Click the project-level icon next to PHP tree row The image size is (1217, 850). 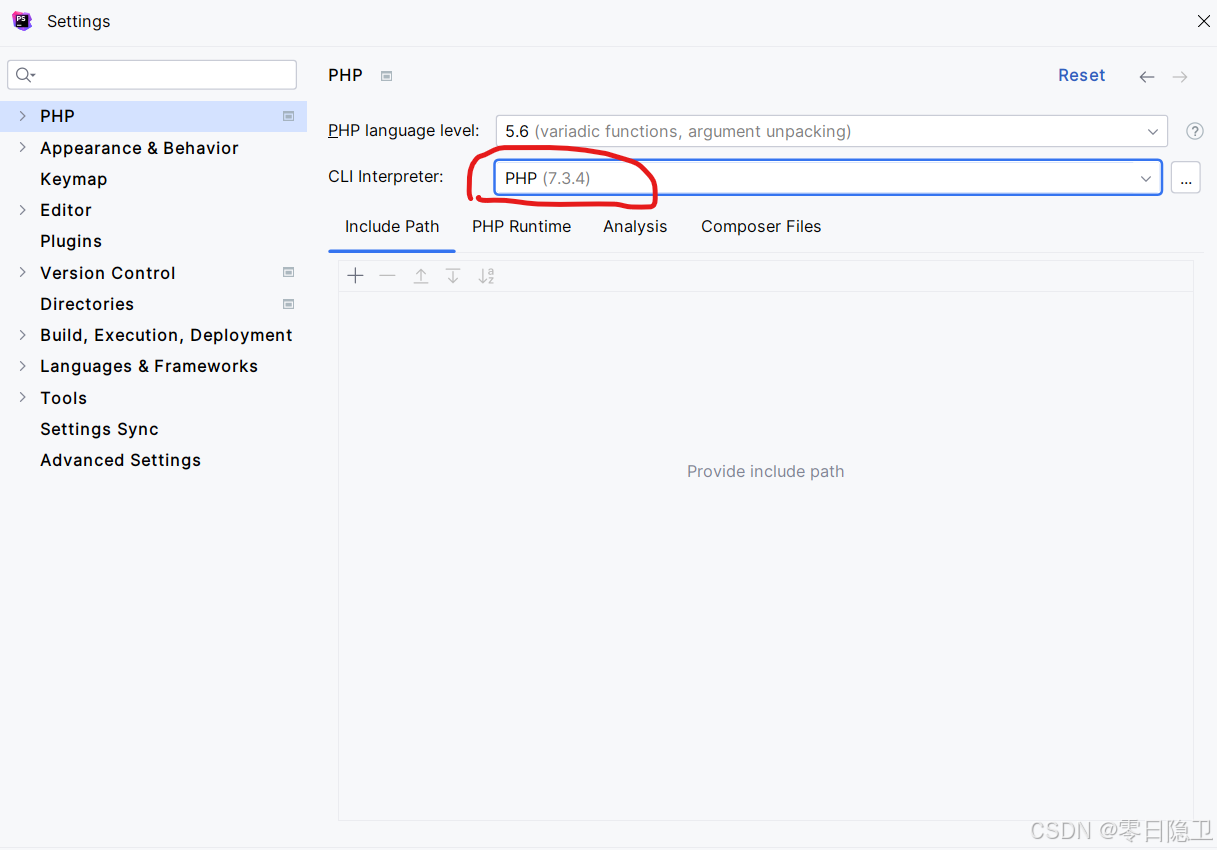[x=288, y=116]
